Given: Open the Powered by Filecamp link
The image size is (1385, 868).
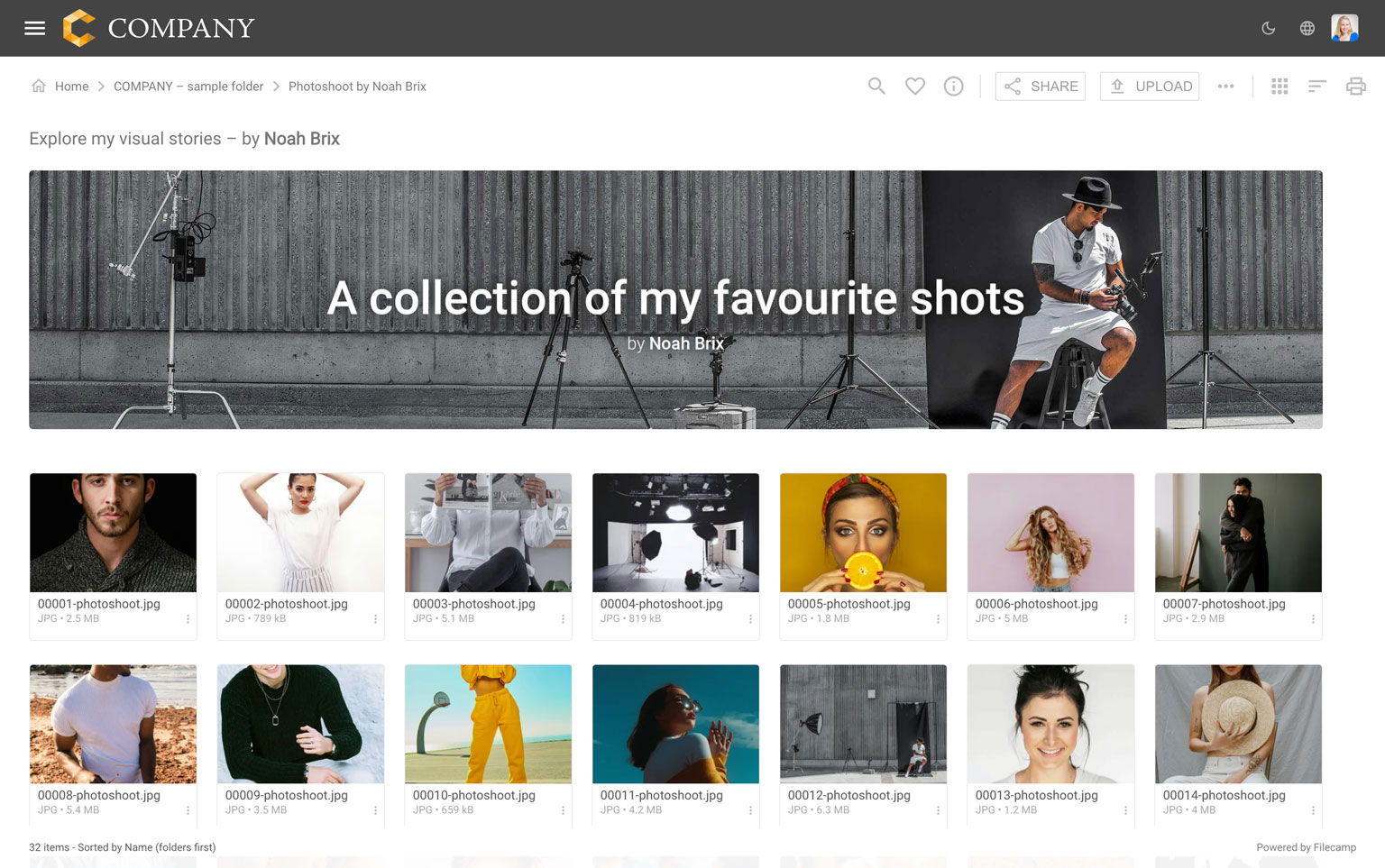Looking at the screenshot, I should 1306,847.
